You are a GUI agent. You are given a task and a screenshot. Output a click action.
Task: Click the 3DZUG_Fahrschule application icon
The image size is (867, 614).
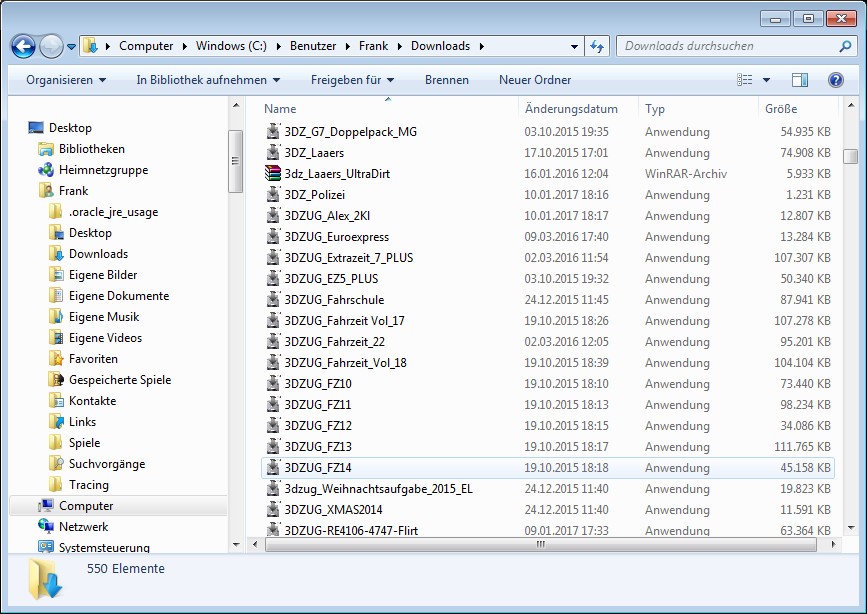273,300
